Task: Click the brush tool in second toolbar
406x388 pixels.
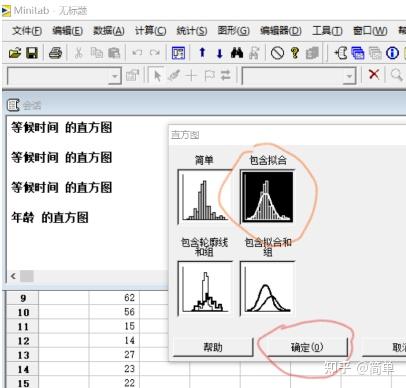Action: pyautogui.click(x=174, y=76)
